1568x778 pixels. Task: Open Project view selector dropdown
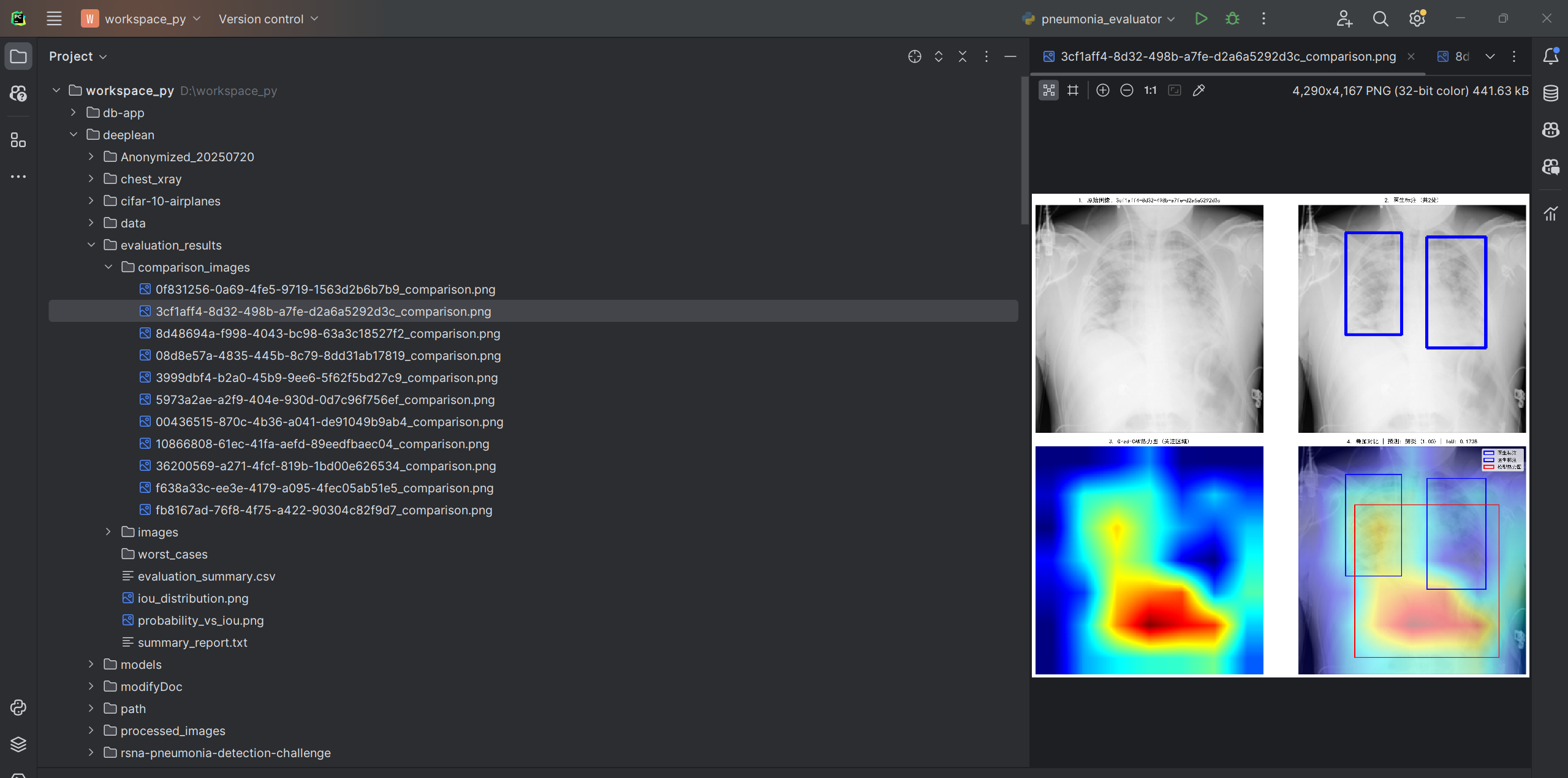tap(78, 56)
